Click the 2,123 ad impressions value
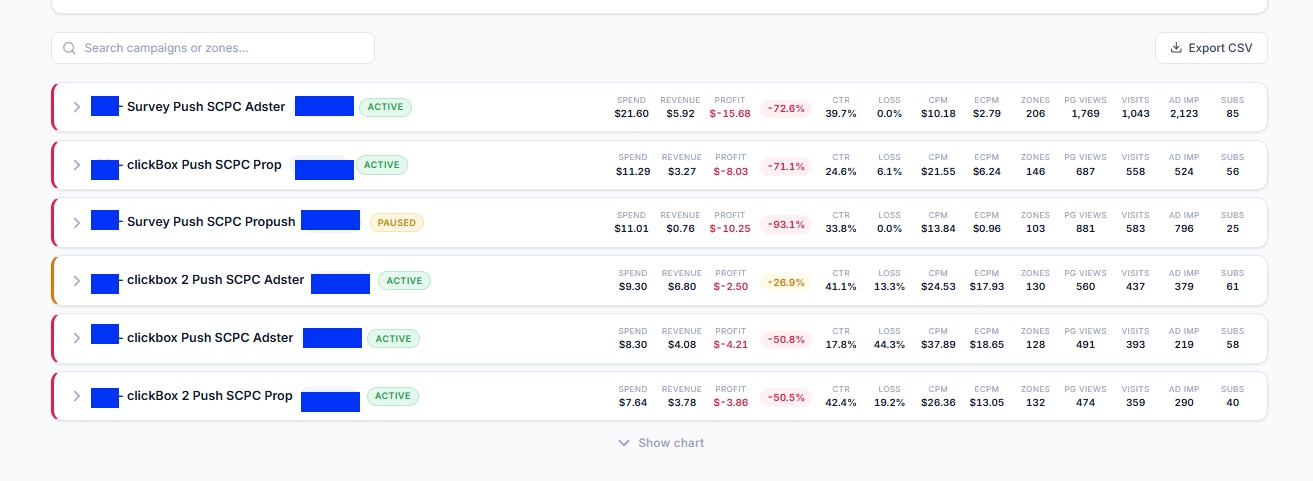 pos(1183,114)
